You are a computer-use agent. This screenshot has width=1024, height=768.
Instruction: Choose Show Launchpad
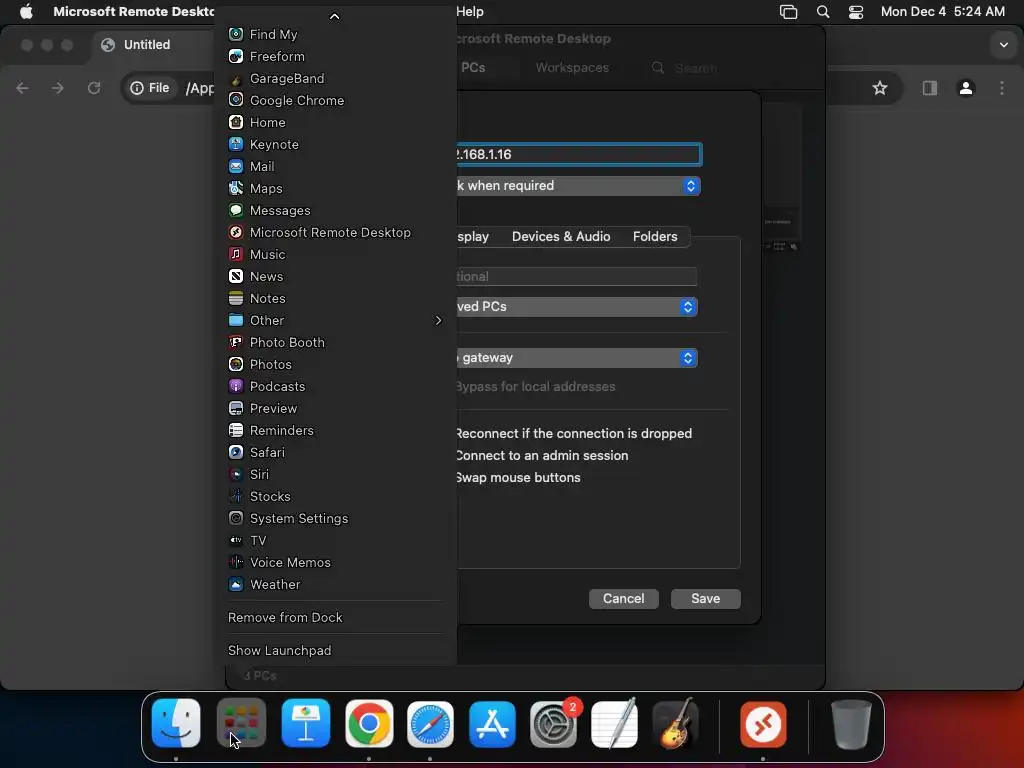(334, 650)
